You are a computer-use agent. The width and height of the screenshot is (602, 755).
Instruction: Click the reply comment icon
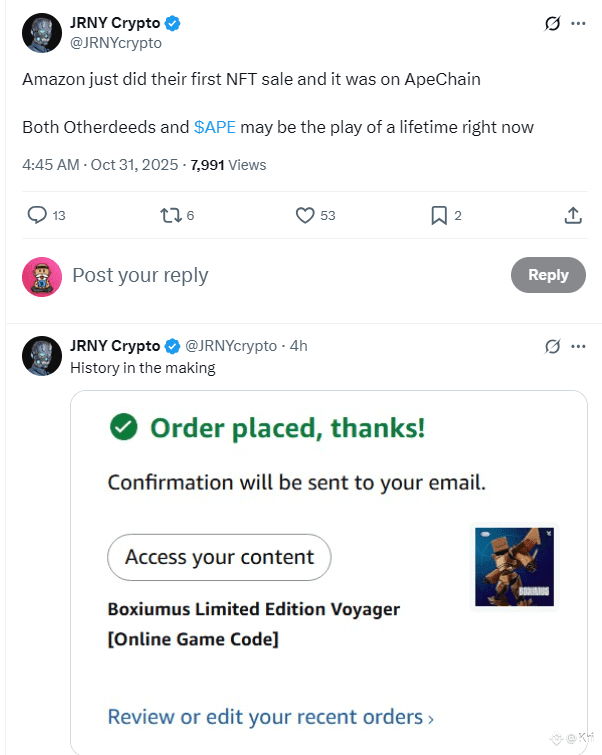click(37, 215)
